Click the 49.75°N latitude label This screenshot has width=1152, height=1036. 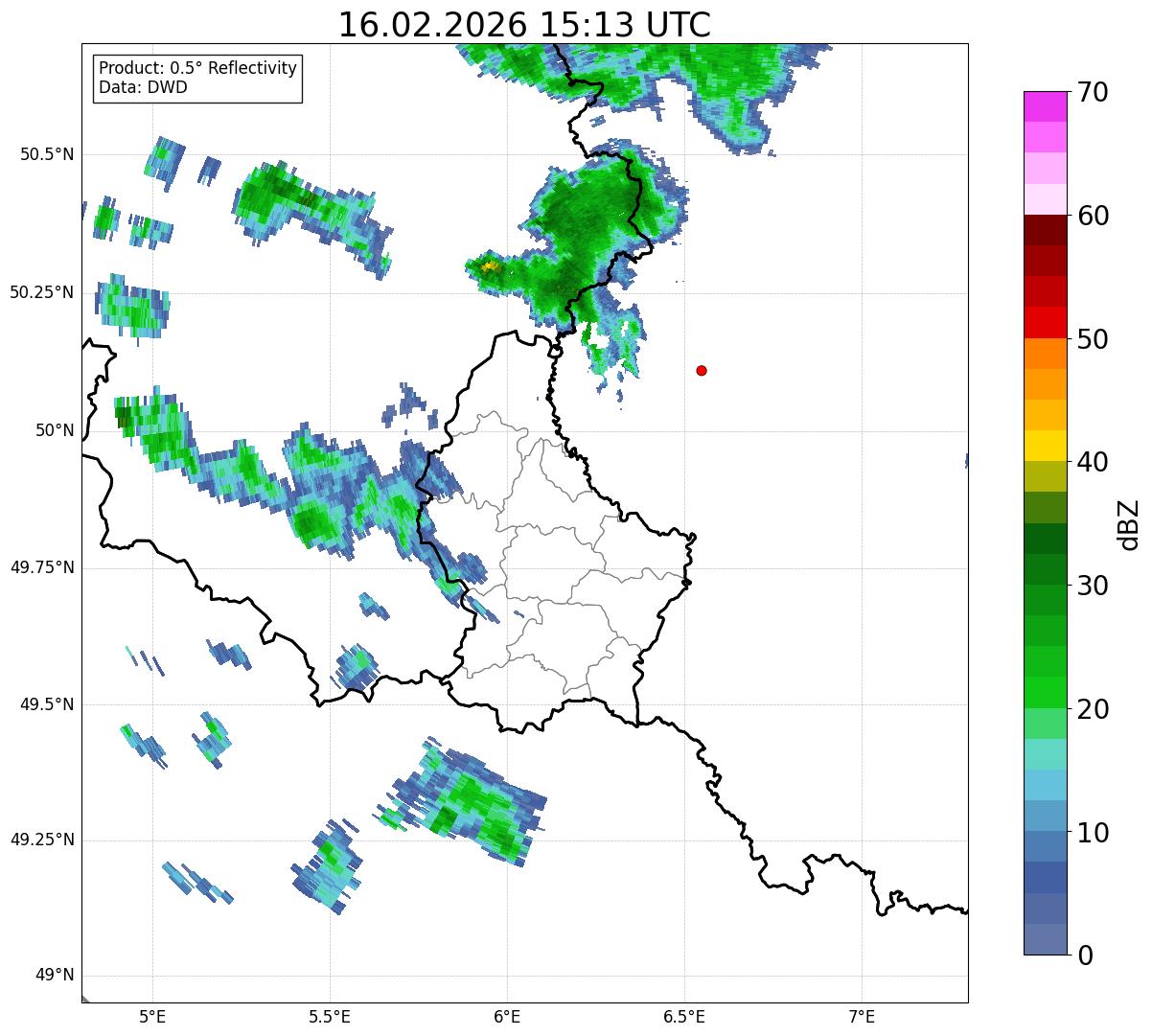[41, 567]
